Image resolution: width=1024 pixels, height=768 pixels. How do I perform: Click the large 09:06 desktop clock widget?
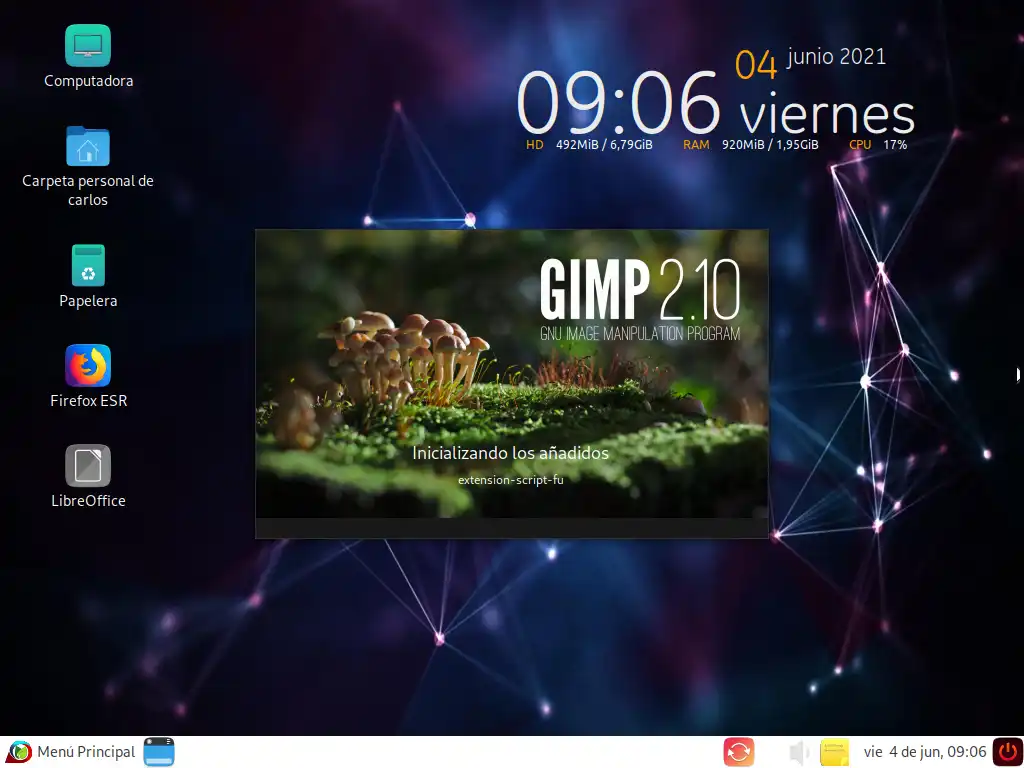click(x=618, y=103)
